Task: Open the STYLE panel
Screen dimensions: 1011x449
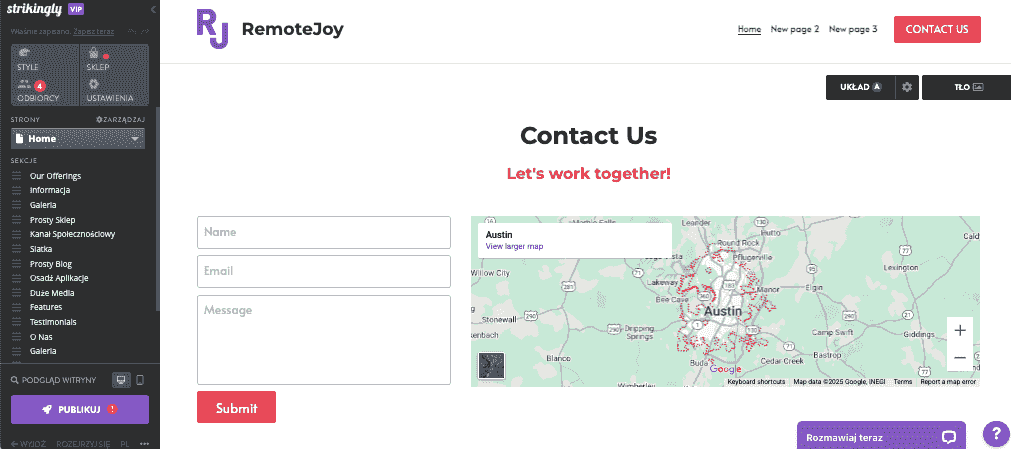Action: 44,59
